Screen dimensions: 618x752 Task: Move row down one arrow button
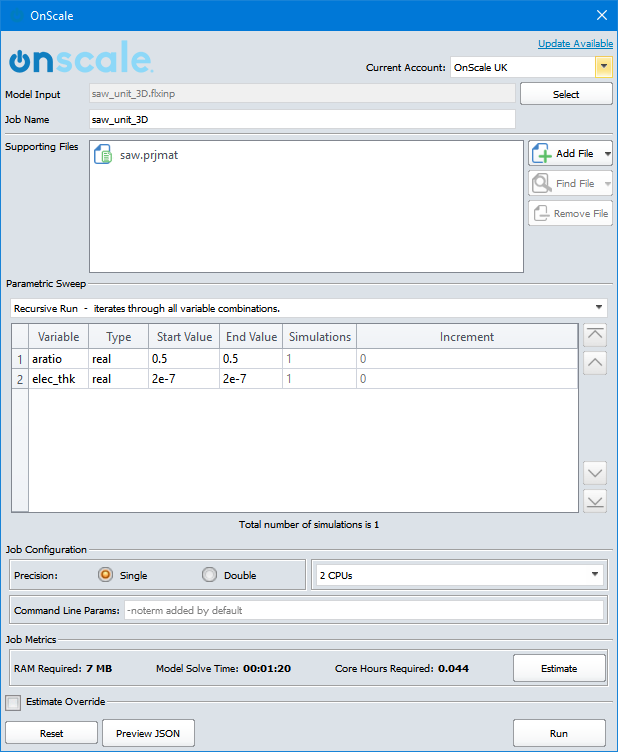point(595,473)
